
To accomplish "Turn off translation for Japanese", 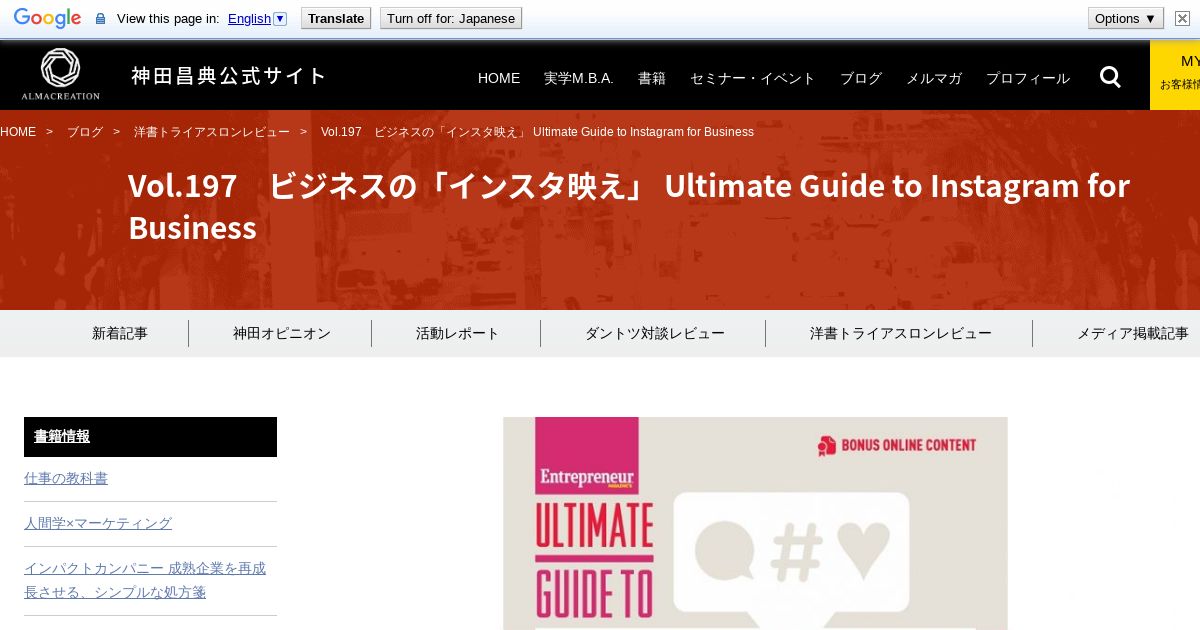I will 451,18.
